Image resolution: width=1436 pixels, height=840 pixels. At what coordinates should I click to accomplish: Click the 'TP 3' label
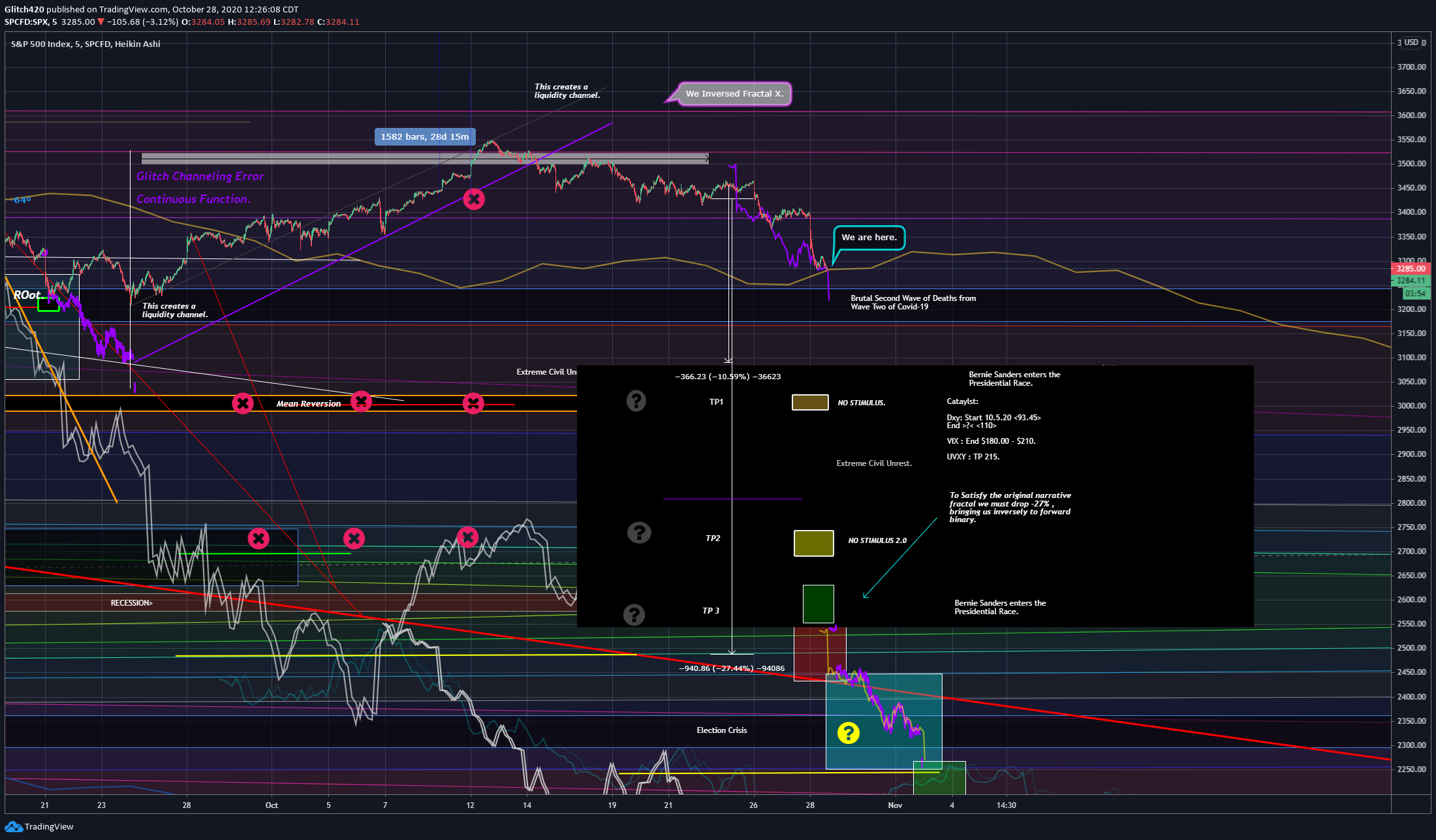pyautogui.click(x=711, y=611)
